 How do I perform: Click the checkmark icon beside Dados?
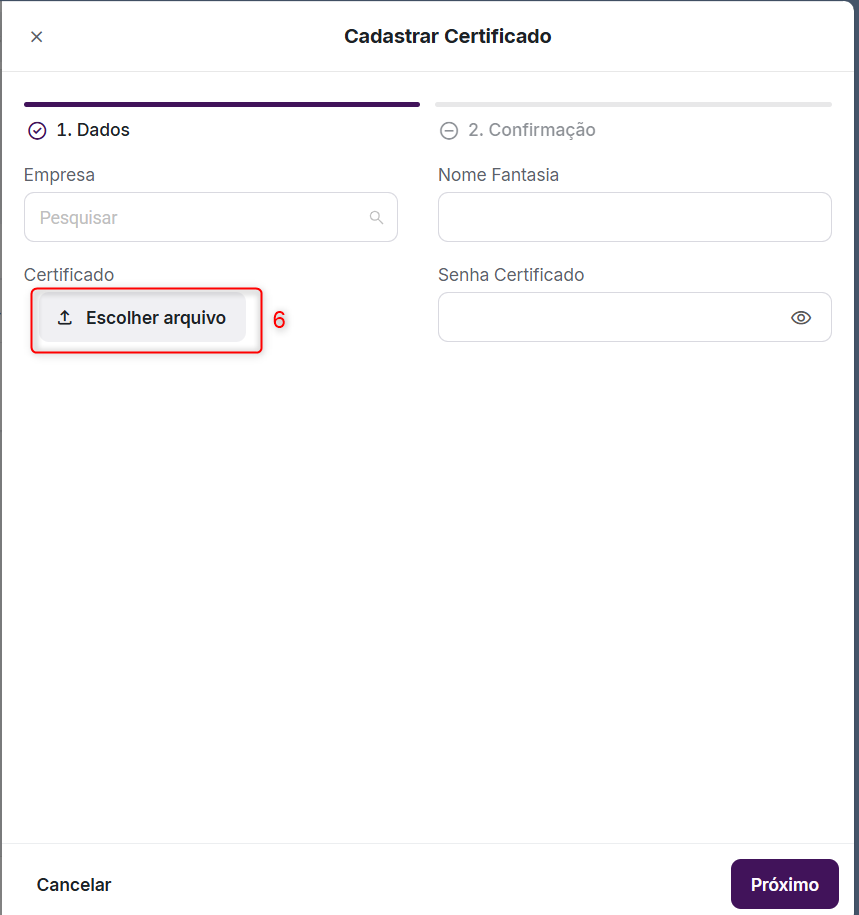click(x=37, y=131)
